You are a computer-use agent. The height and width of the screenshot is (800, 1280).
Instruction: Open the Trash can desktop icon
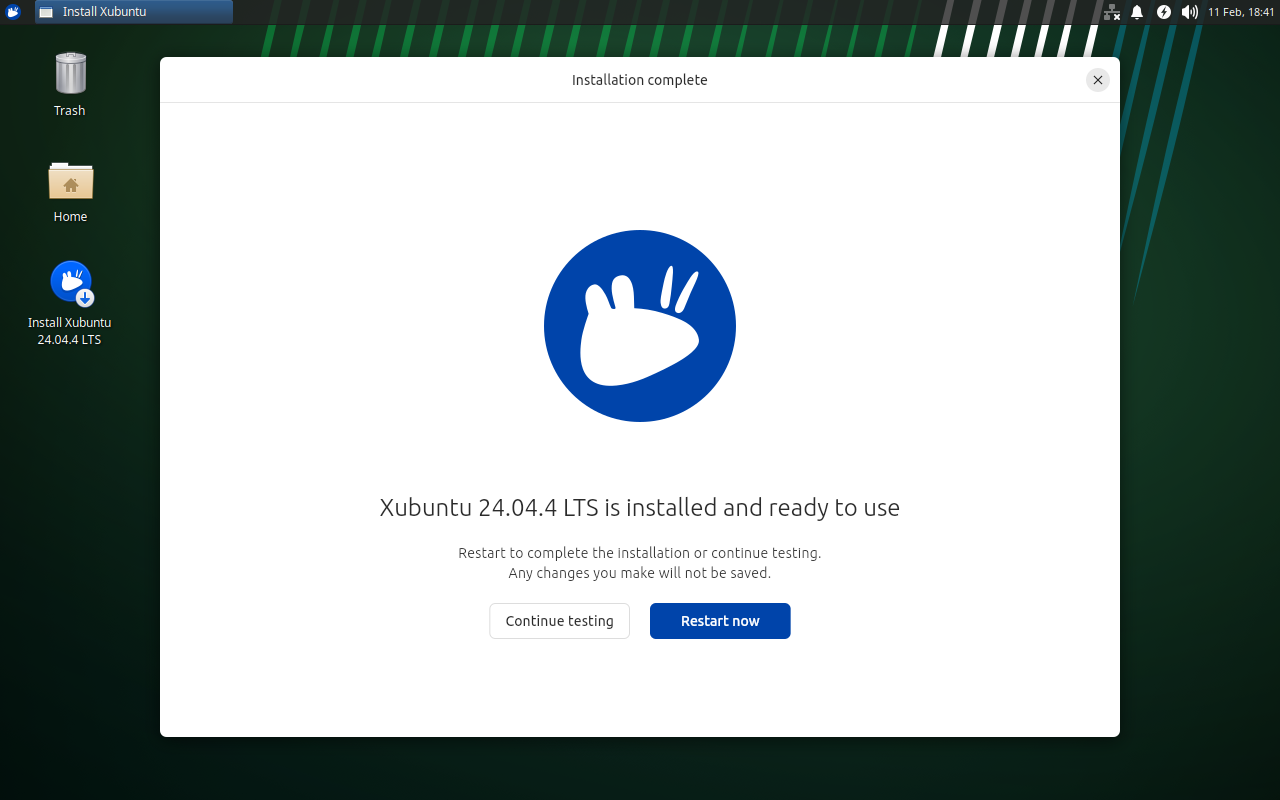tap(70, 73)
